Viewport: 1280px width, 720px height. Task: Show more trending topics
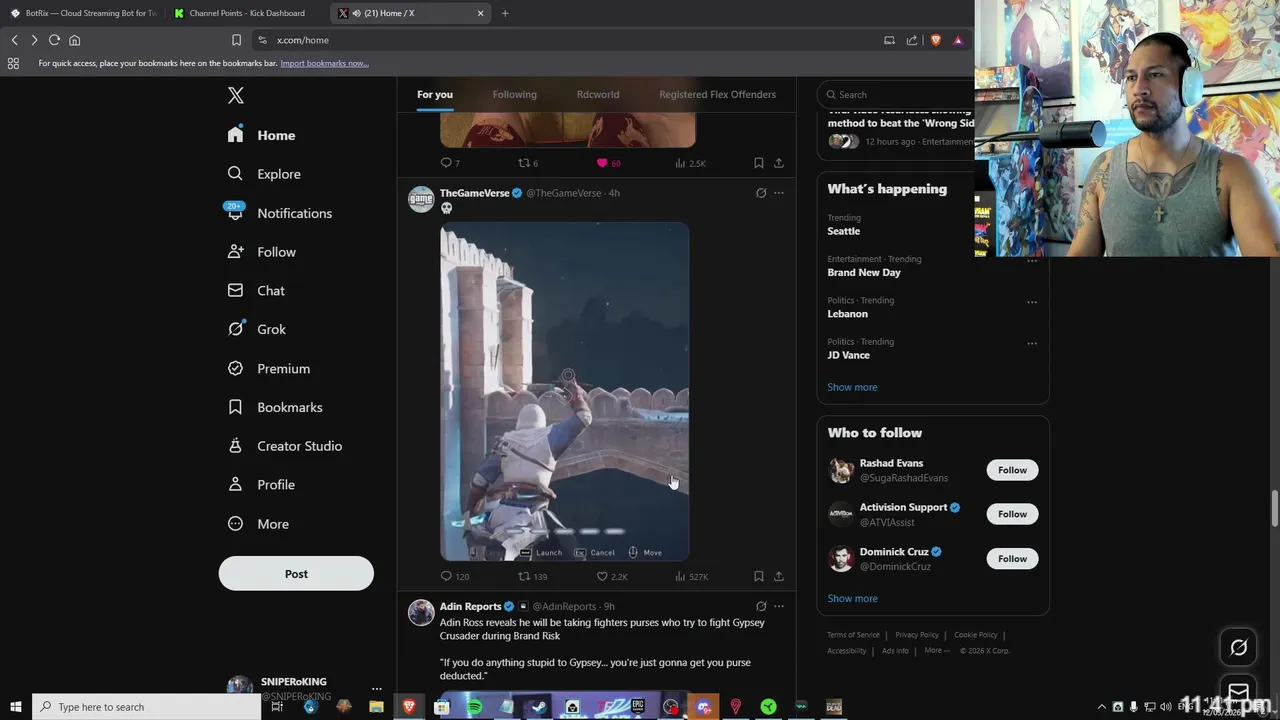click(x=852, y=387)
